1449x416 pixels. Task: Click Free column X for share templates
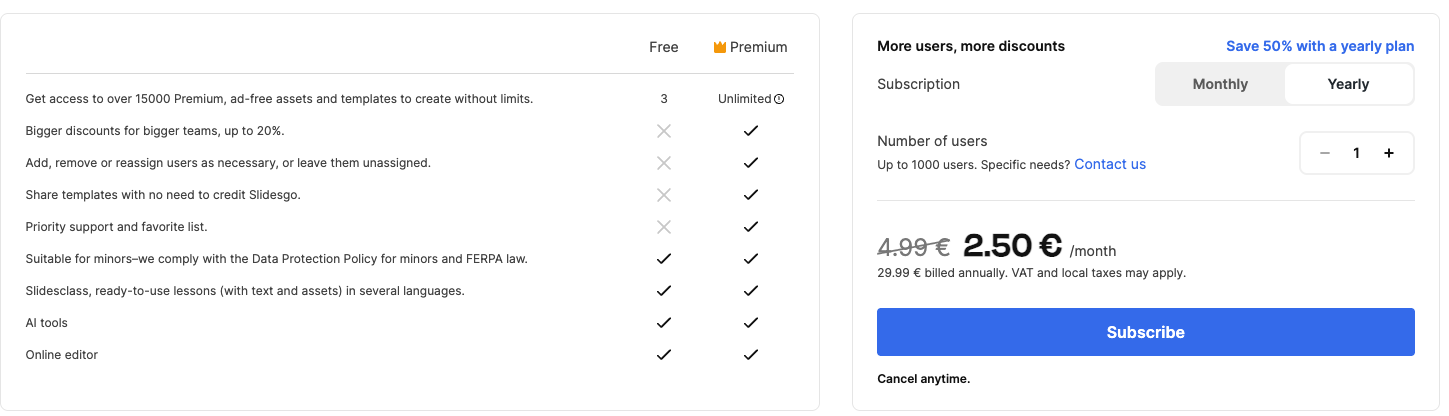click(x=664, y=195)
